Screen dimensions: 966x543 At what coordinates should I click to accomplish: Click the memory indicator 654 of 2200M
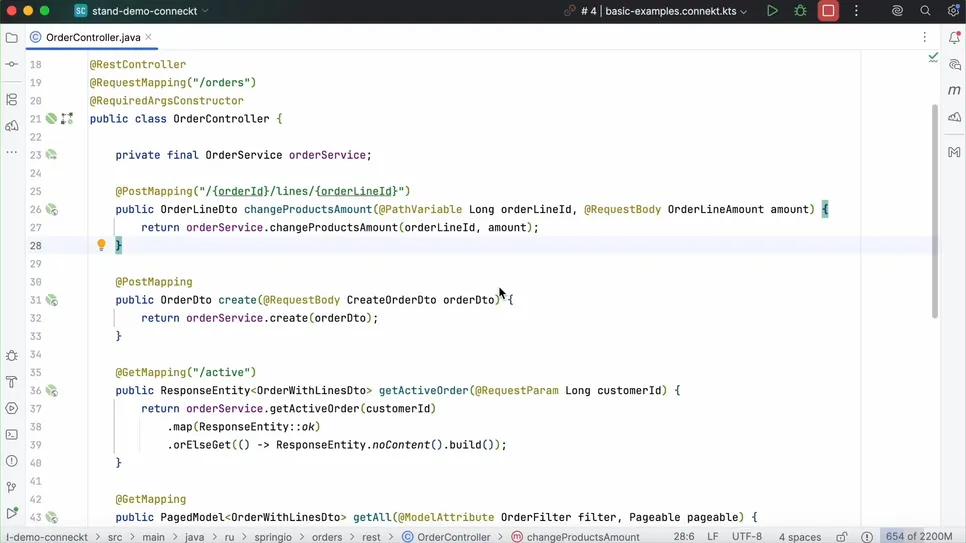919,537
